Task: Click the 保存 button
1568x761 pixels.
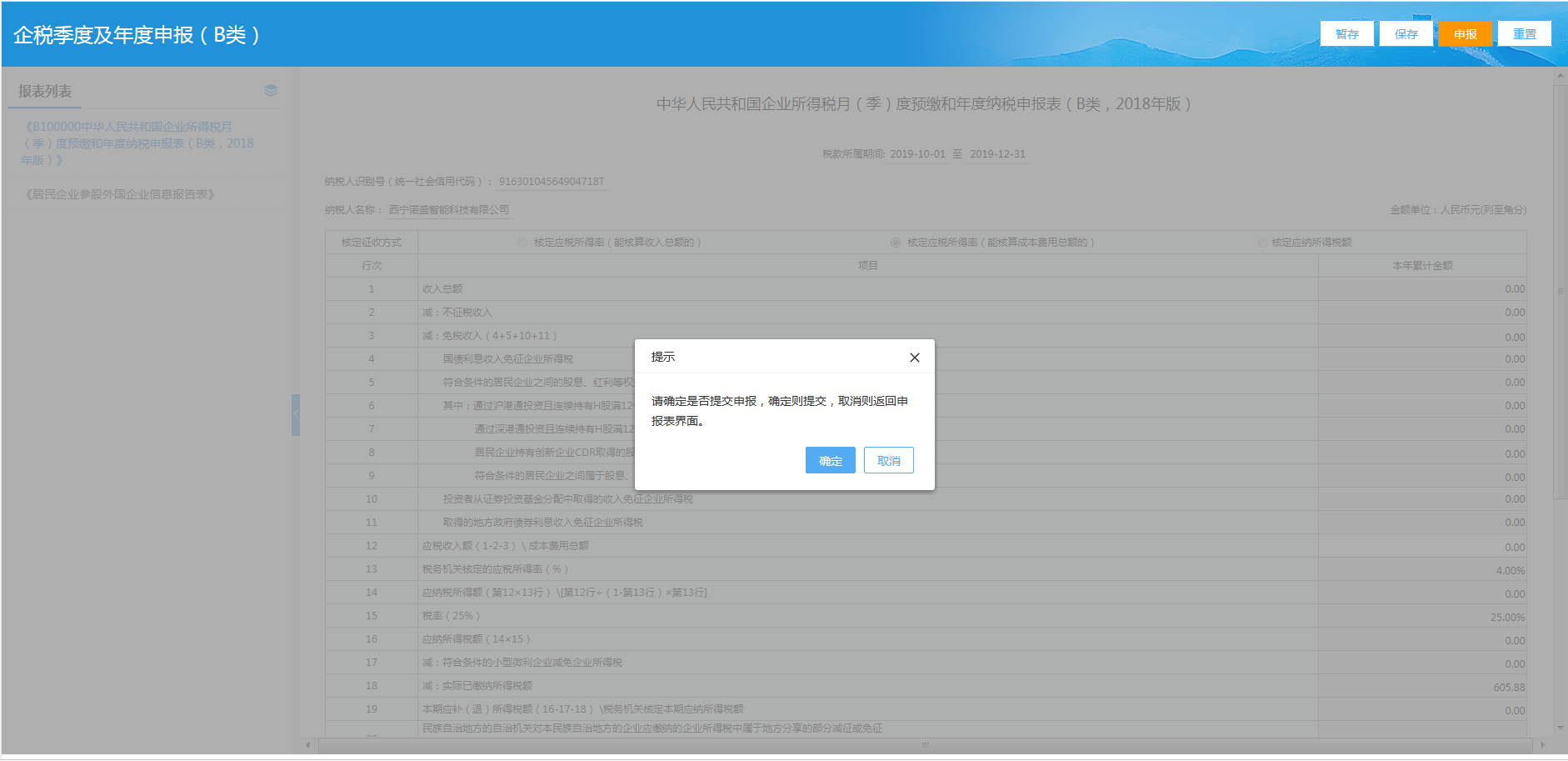Action: [1406, 33]
